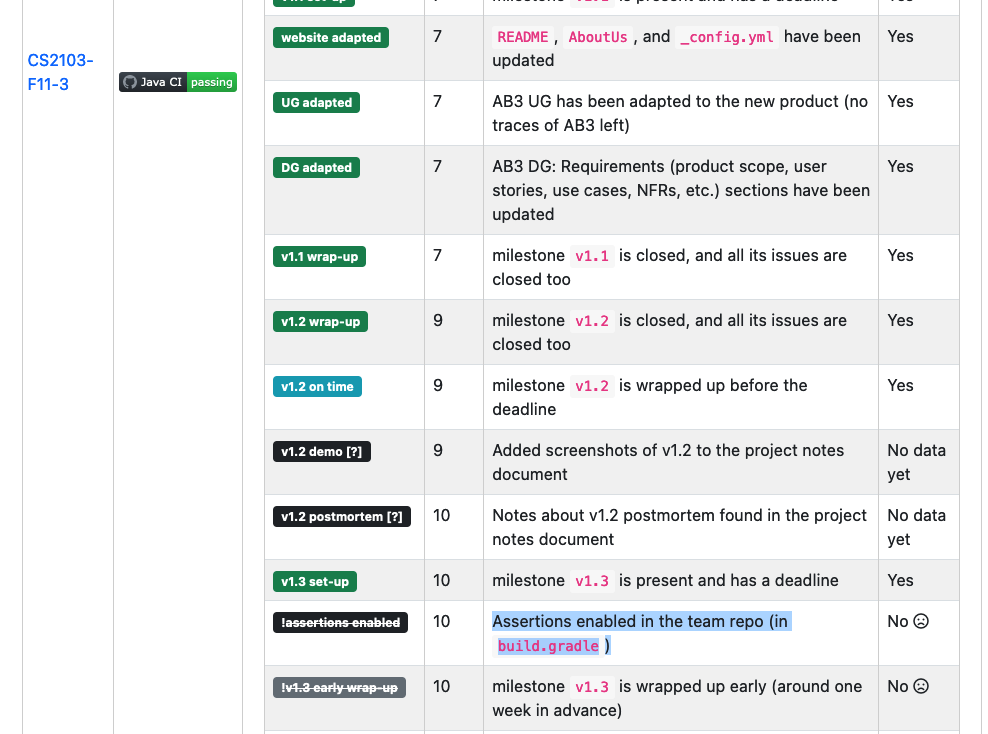Click the 'v1.2 demo [?]' badge

tap(321, 451)
